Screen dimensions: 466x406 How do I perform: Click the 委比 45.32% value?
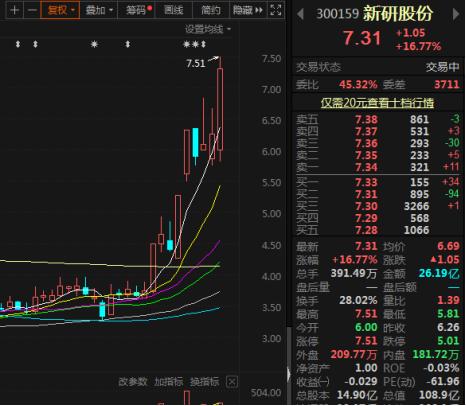(x=358, y=85)
